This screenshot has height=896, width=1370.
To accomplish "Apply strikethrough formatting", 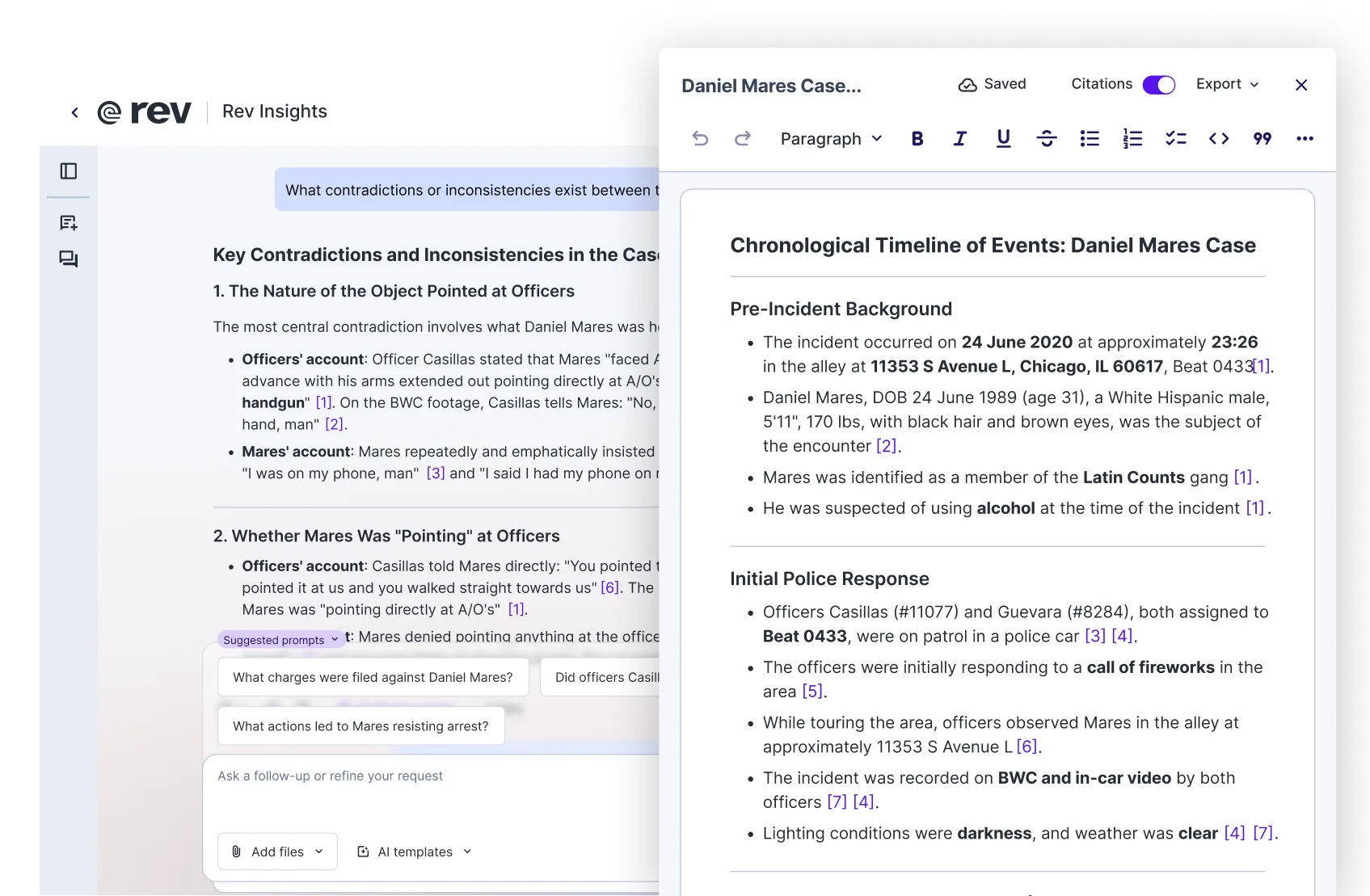I will click(1046, 139).
